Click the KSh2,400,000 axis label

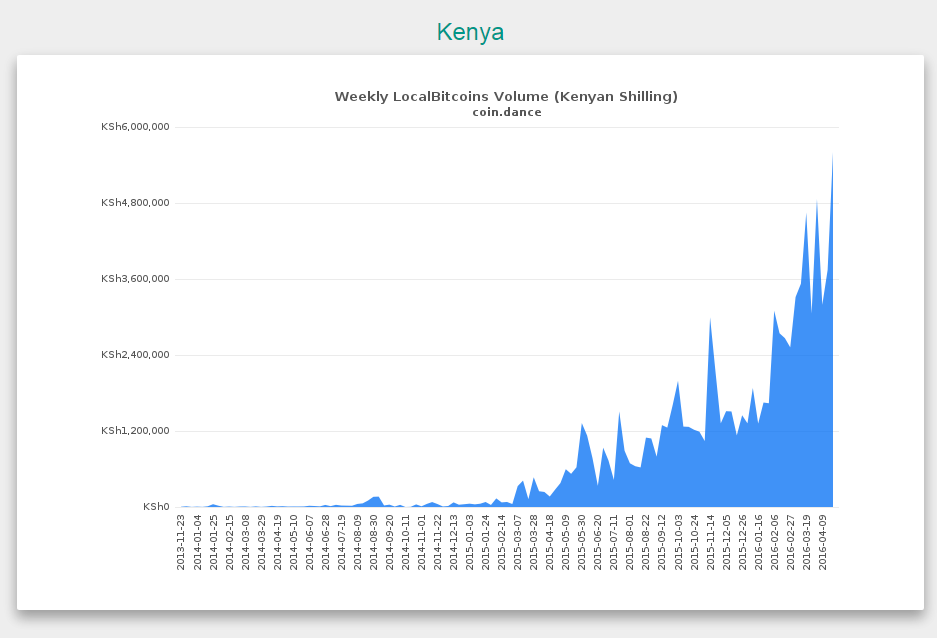pyautogui.click(x=135, y=354)
